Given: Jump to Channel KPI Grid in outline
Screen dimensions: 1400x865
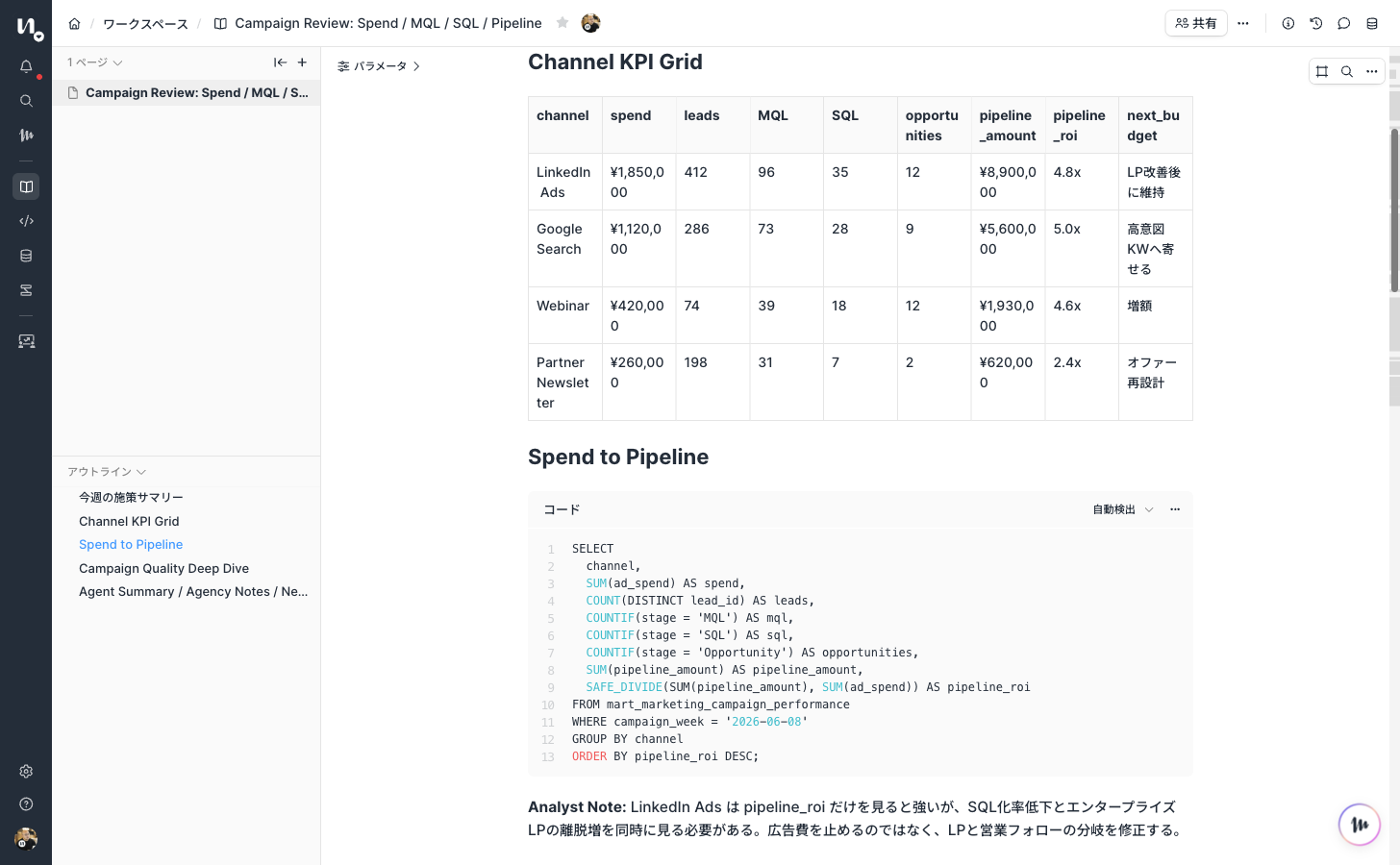Looking at the screenshot, I should [x=129, y=521].
